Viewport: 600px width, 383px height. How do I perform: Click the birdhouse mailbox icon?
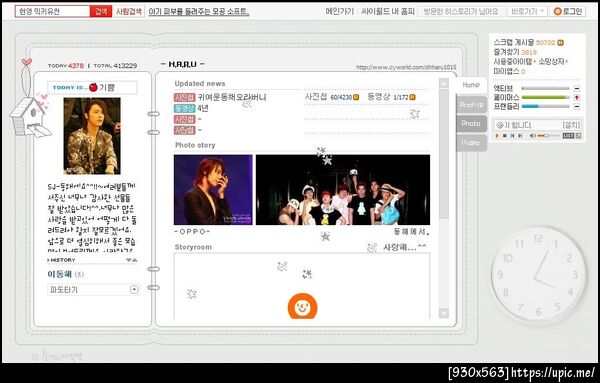pos(30,117)
